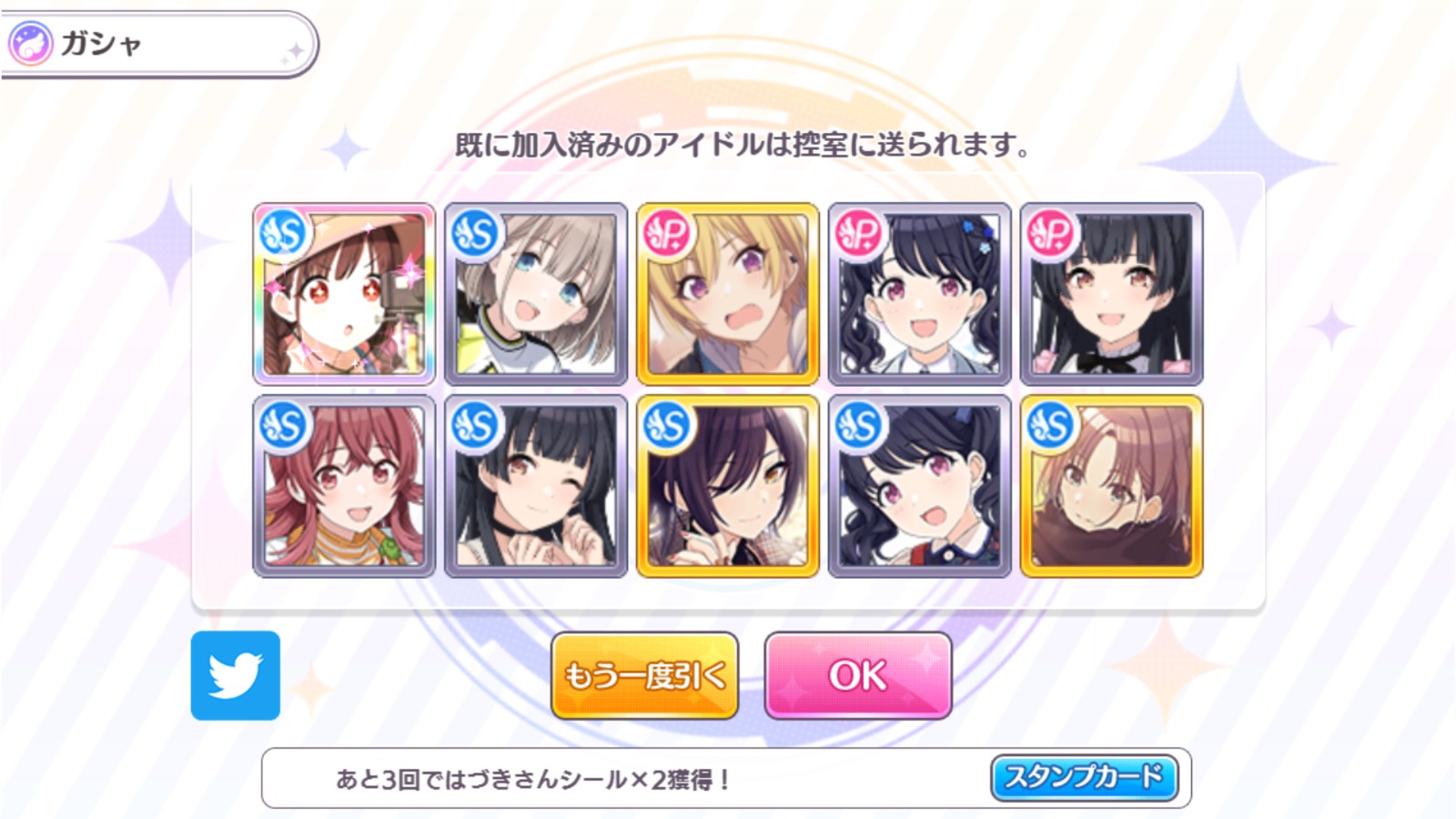Tap the purple gacha icon in header
This screenshot has width=1456, height=819.
[30, 43]
